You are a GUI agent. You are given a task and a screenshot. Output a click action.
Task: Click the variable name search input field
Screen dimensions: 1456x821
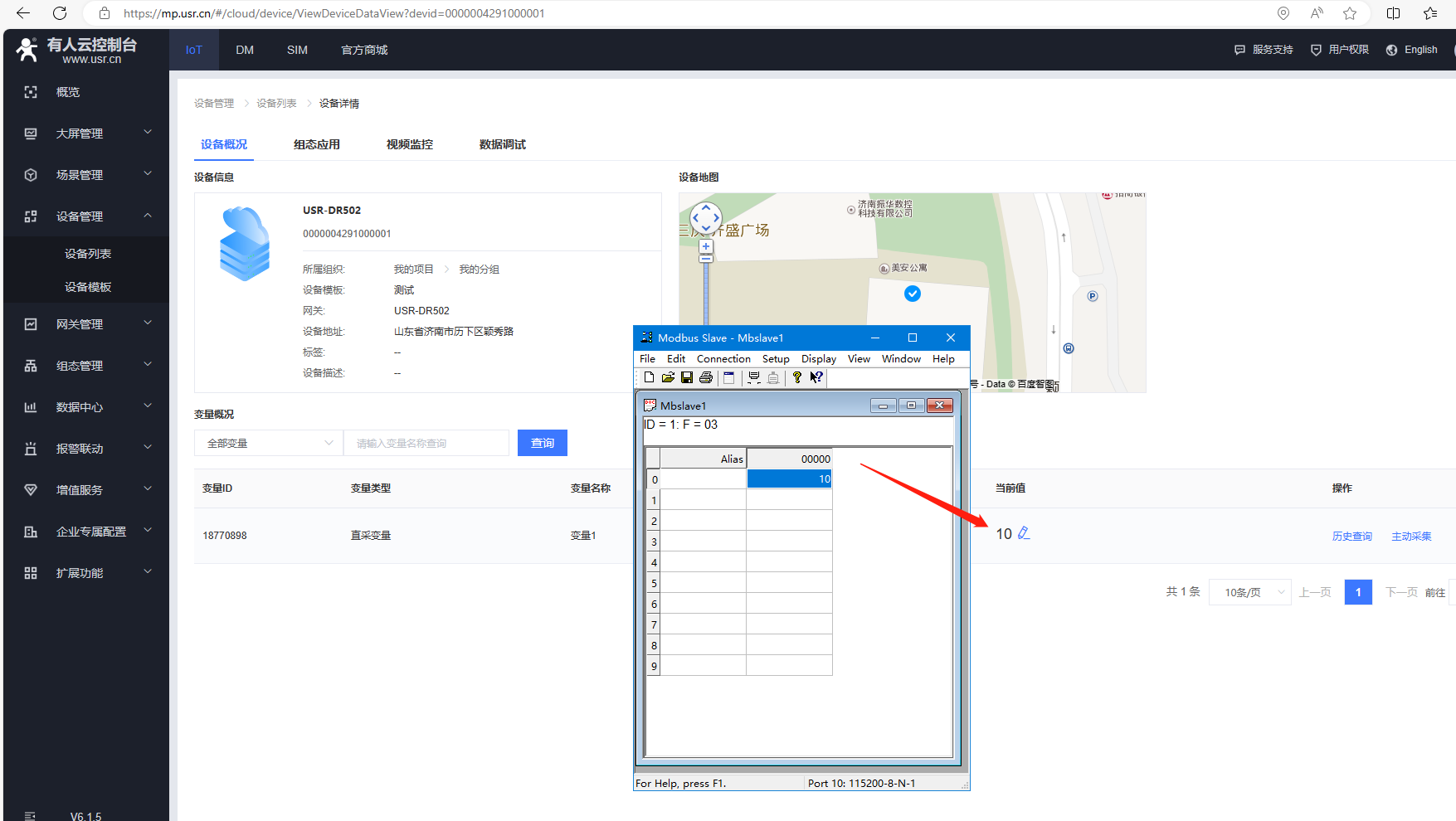pyautogui.click(x=426, y=443)
